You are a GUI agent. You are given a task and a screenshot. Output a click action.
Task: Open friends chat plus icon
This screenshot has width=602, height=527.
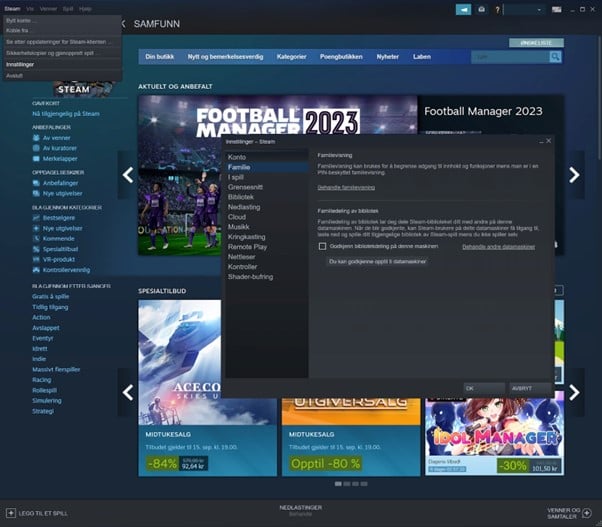[587, 513]
